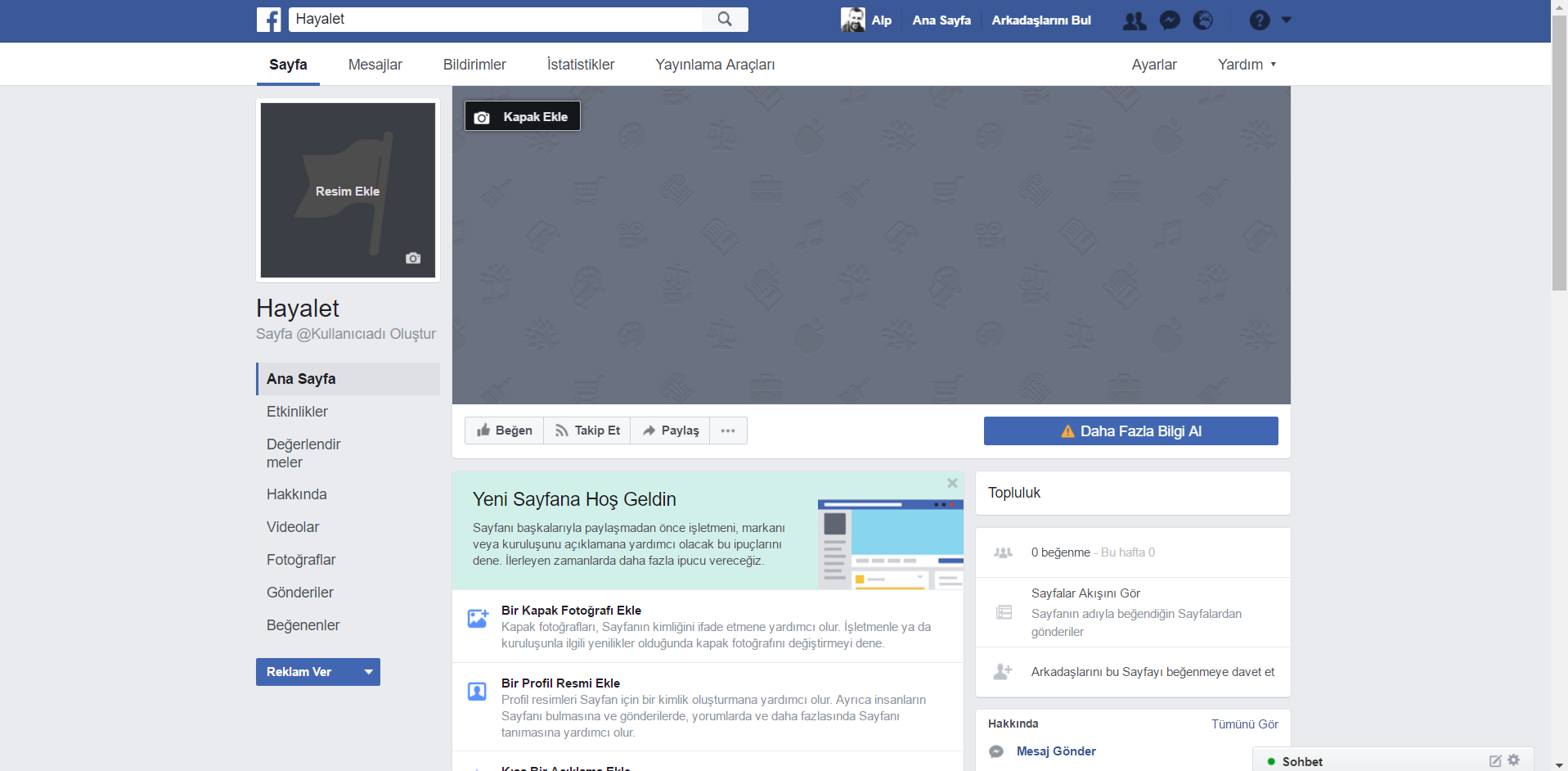Expand the Reklam Ver dropdown arrow
This screenshot has width=1568, height=771.
click(369, 672)
